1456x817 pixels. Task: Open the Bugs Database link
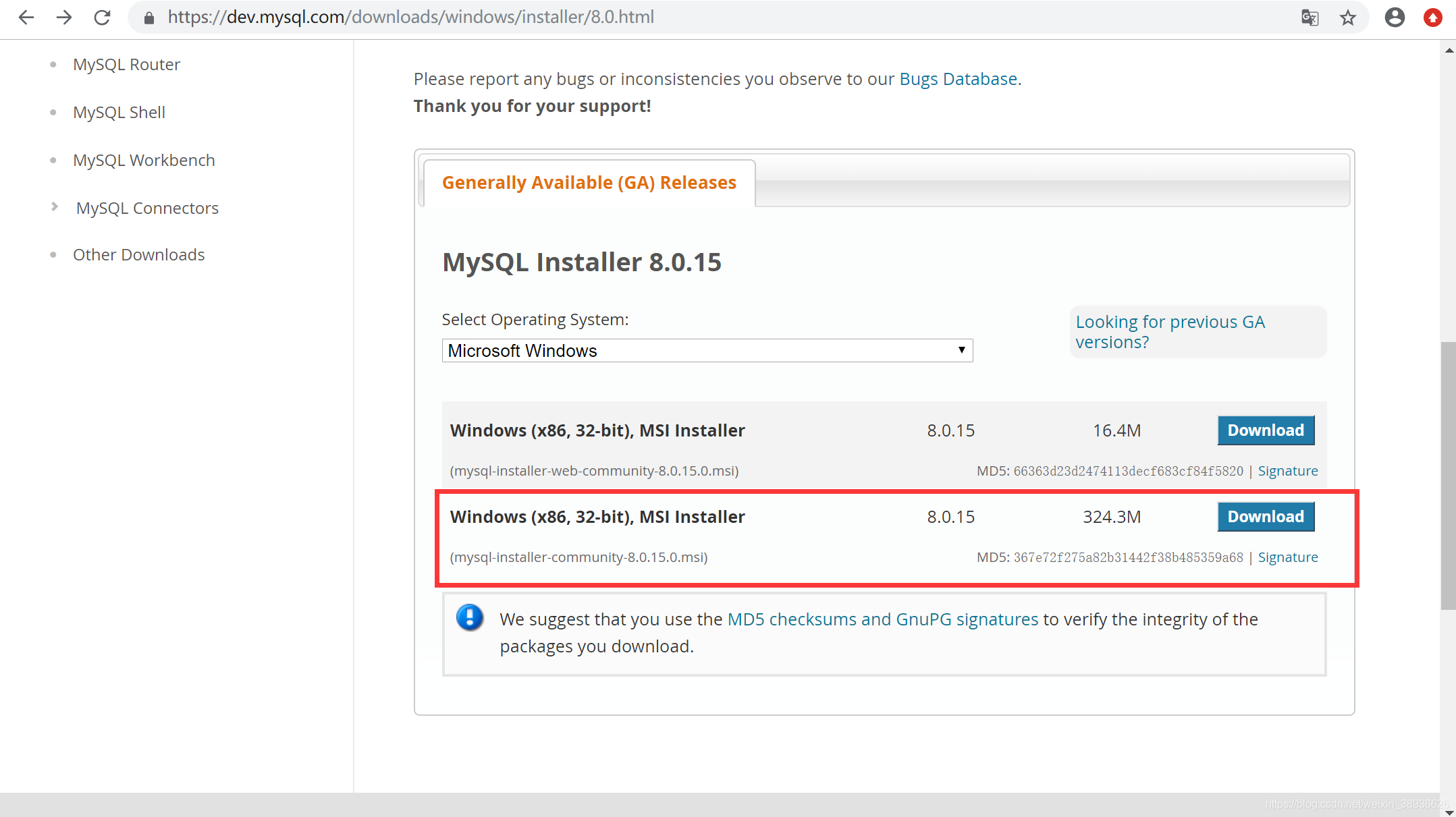tap(958, 80)
